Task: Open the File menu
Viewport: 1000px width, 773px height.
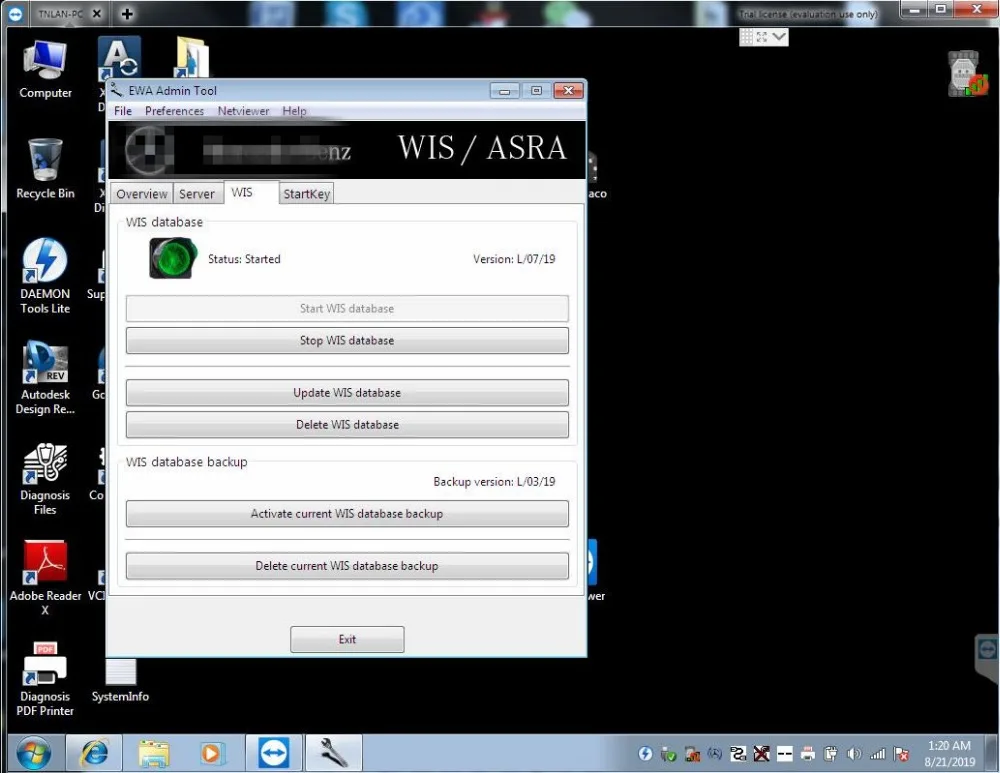Action: point(122,111)
